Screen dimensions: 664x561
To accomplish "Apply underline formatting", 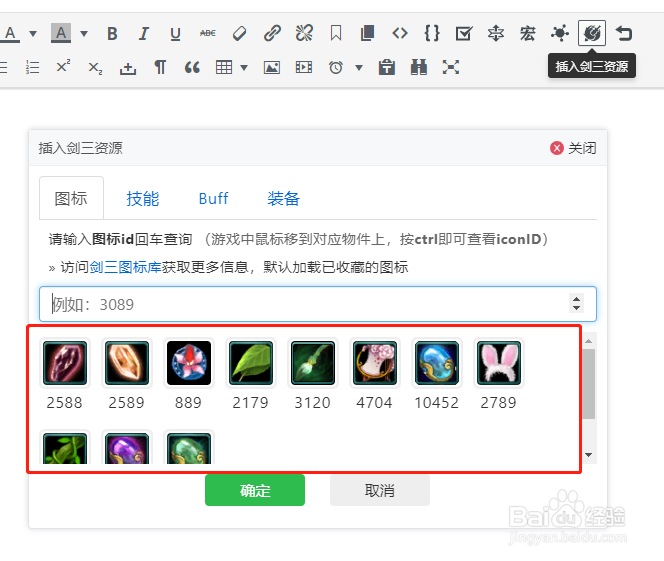I will tap(175, 33).
